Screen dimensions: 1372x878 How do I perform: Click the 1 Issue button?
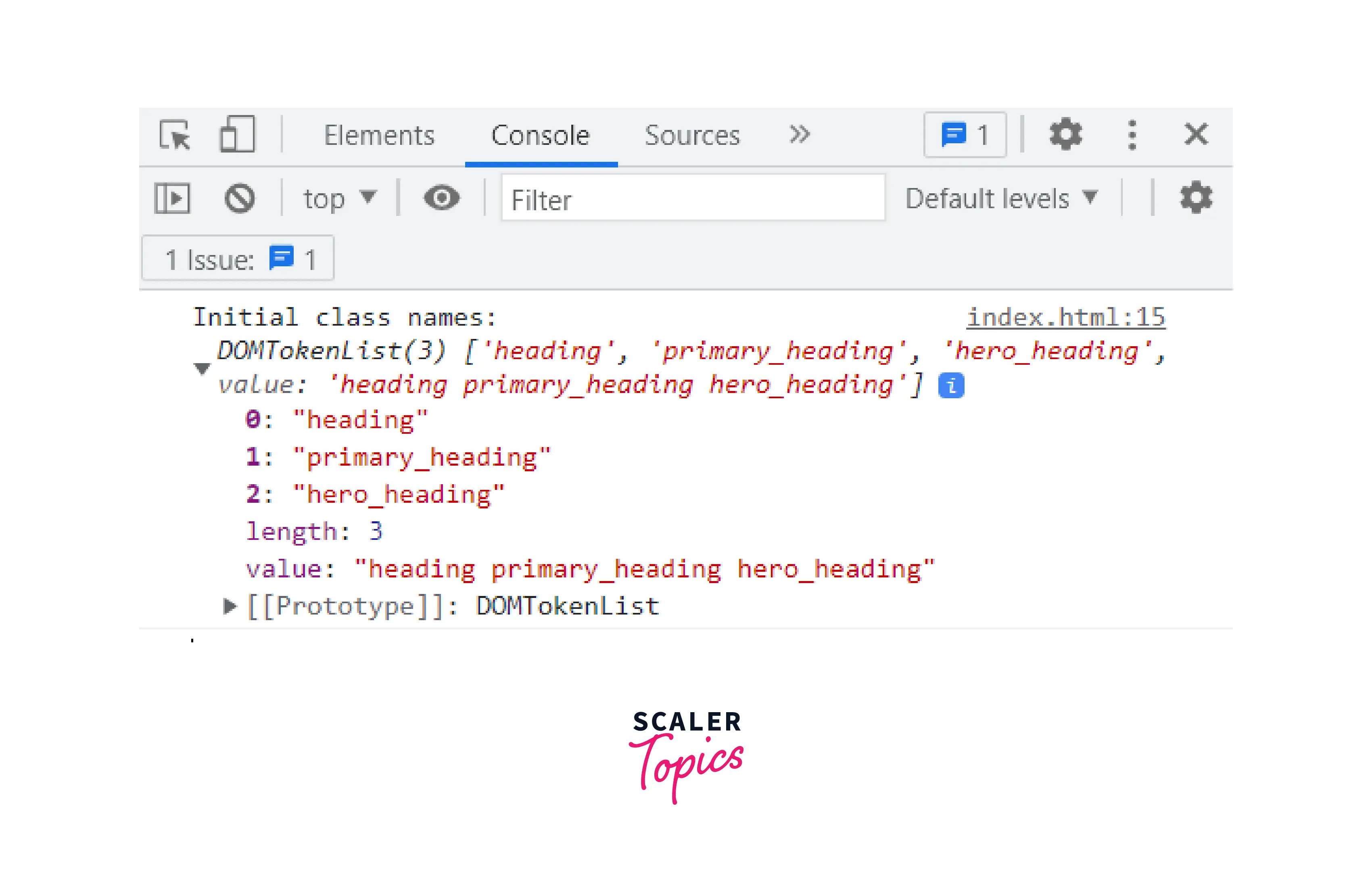coord(238,259)
